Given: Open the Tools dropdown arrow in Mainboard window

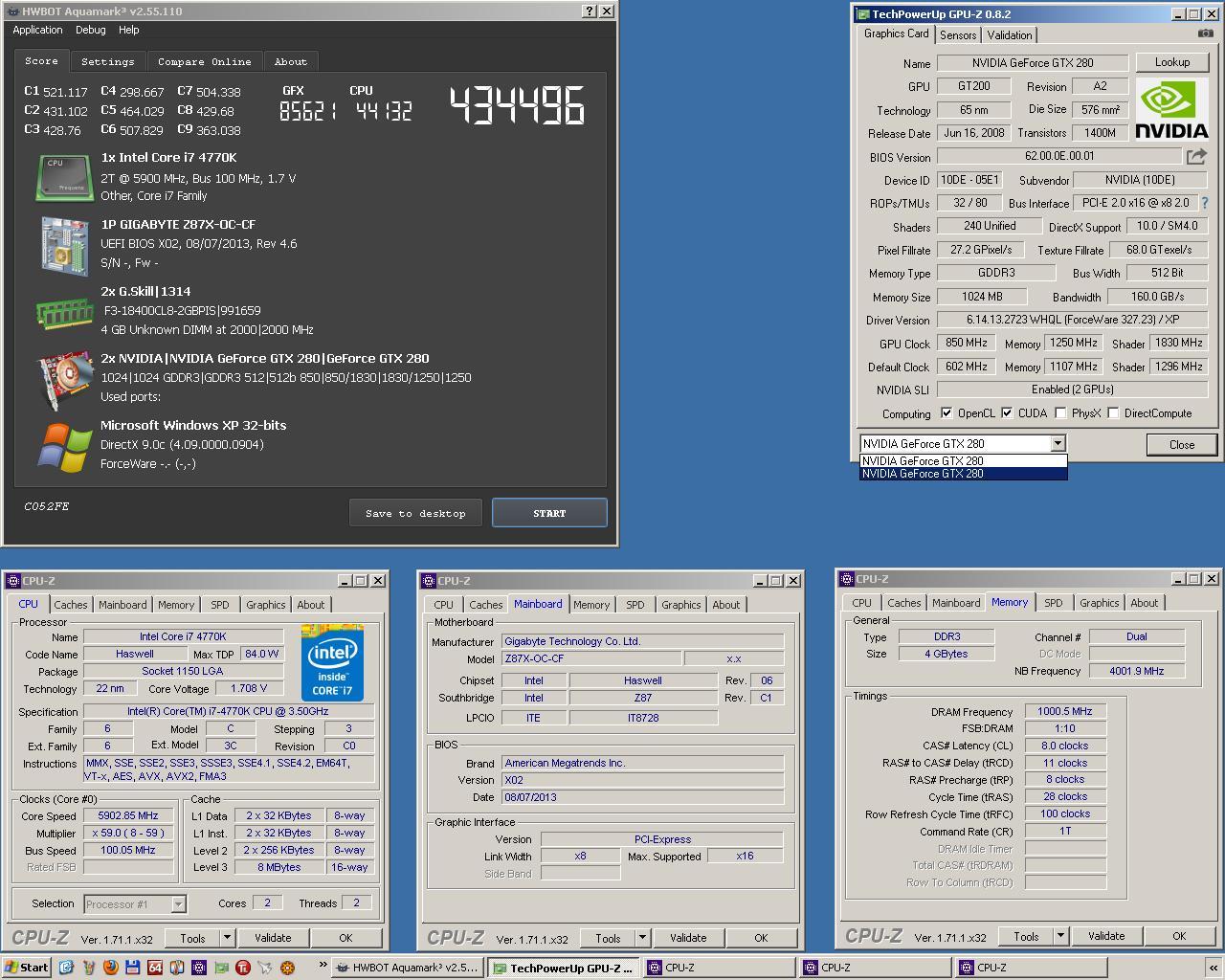Looking at the screenshot, I should point(642,938).
